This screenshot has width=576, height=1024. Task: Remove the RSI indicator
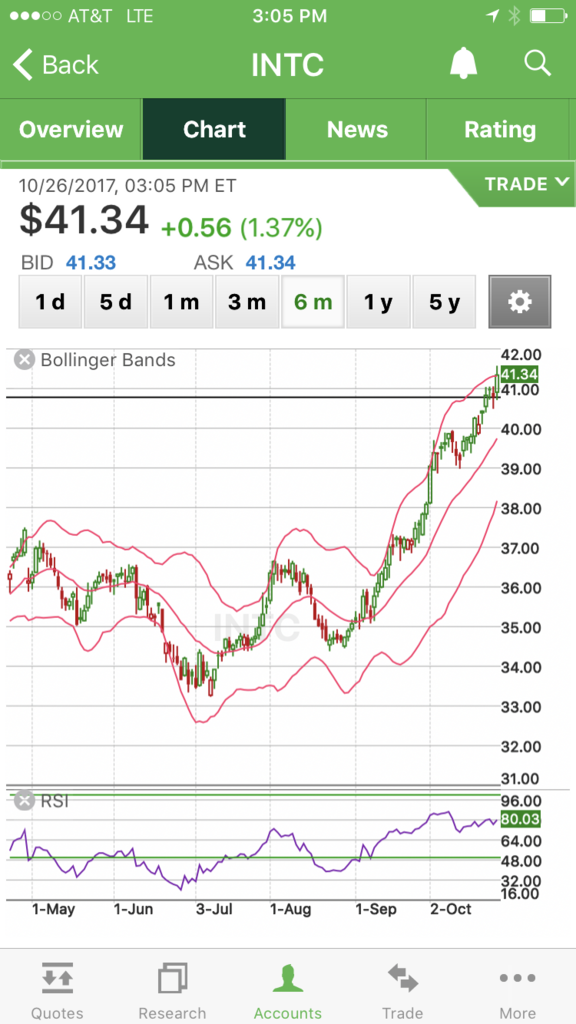click(24, 801)
